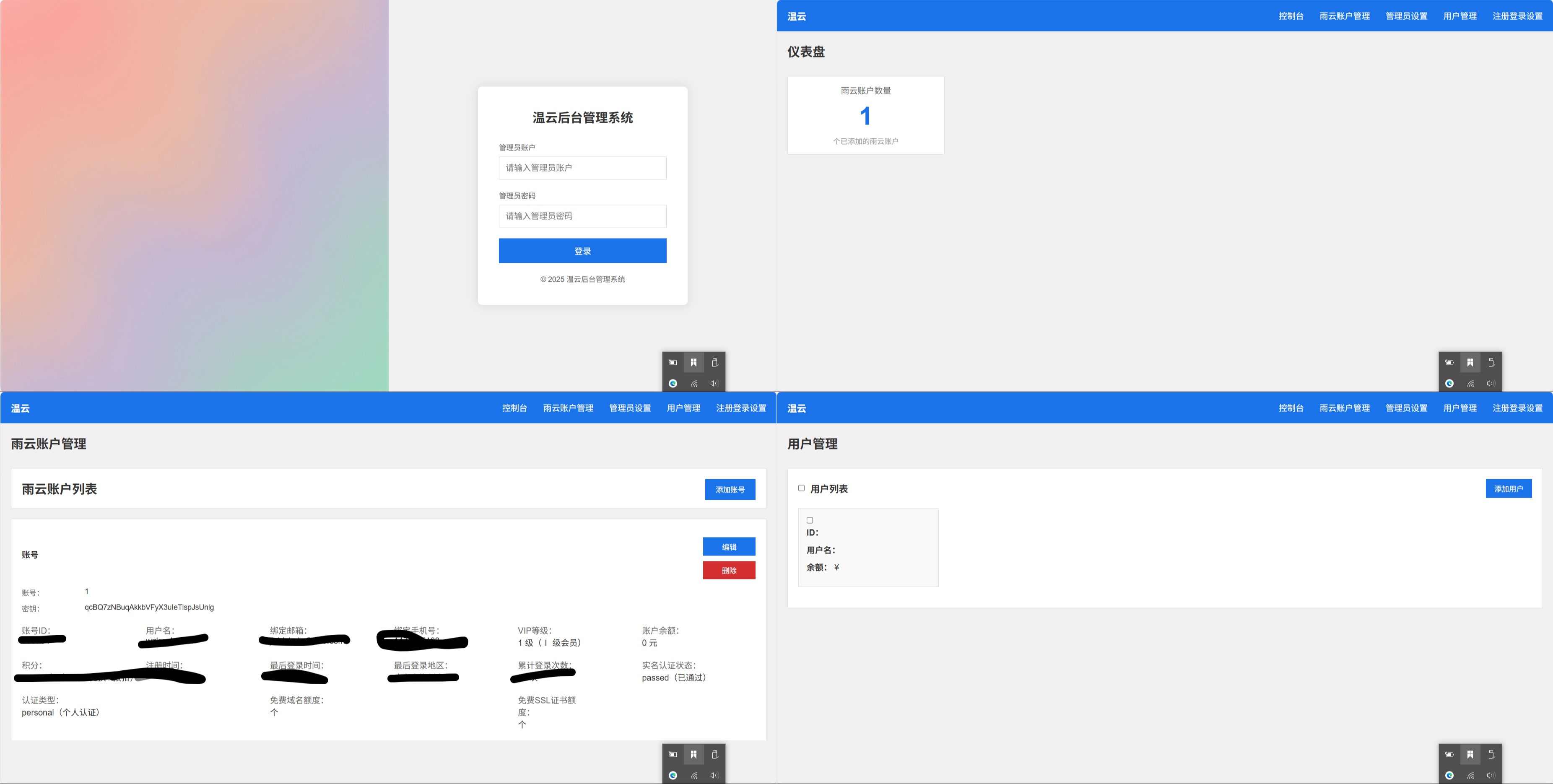Click the battery icon in login page tray
This screenshot has height=784, width=1553.
(x=673, y=363)
